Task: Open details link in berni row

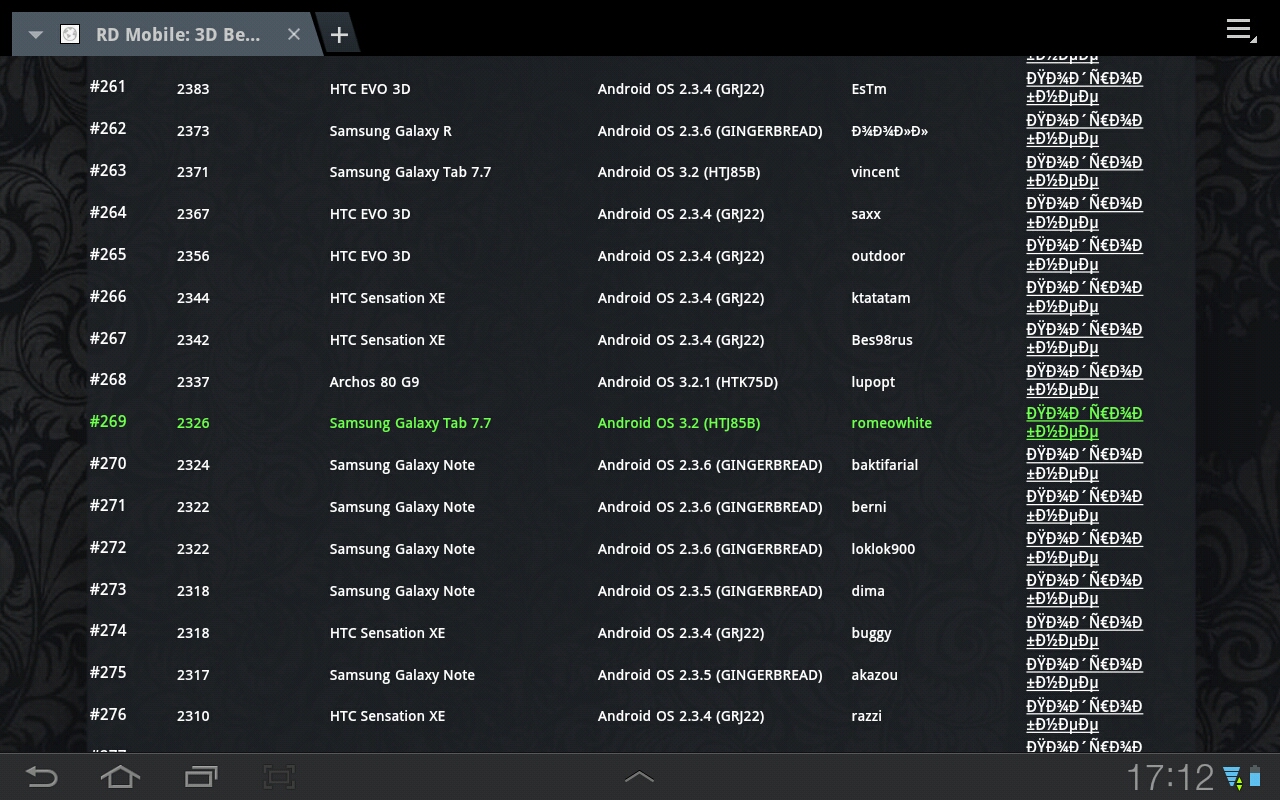Action: [1084, 506]
